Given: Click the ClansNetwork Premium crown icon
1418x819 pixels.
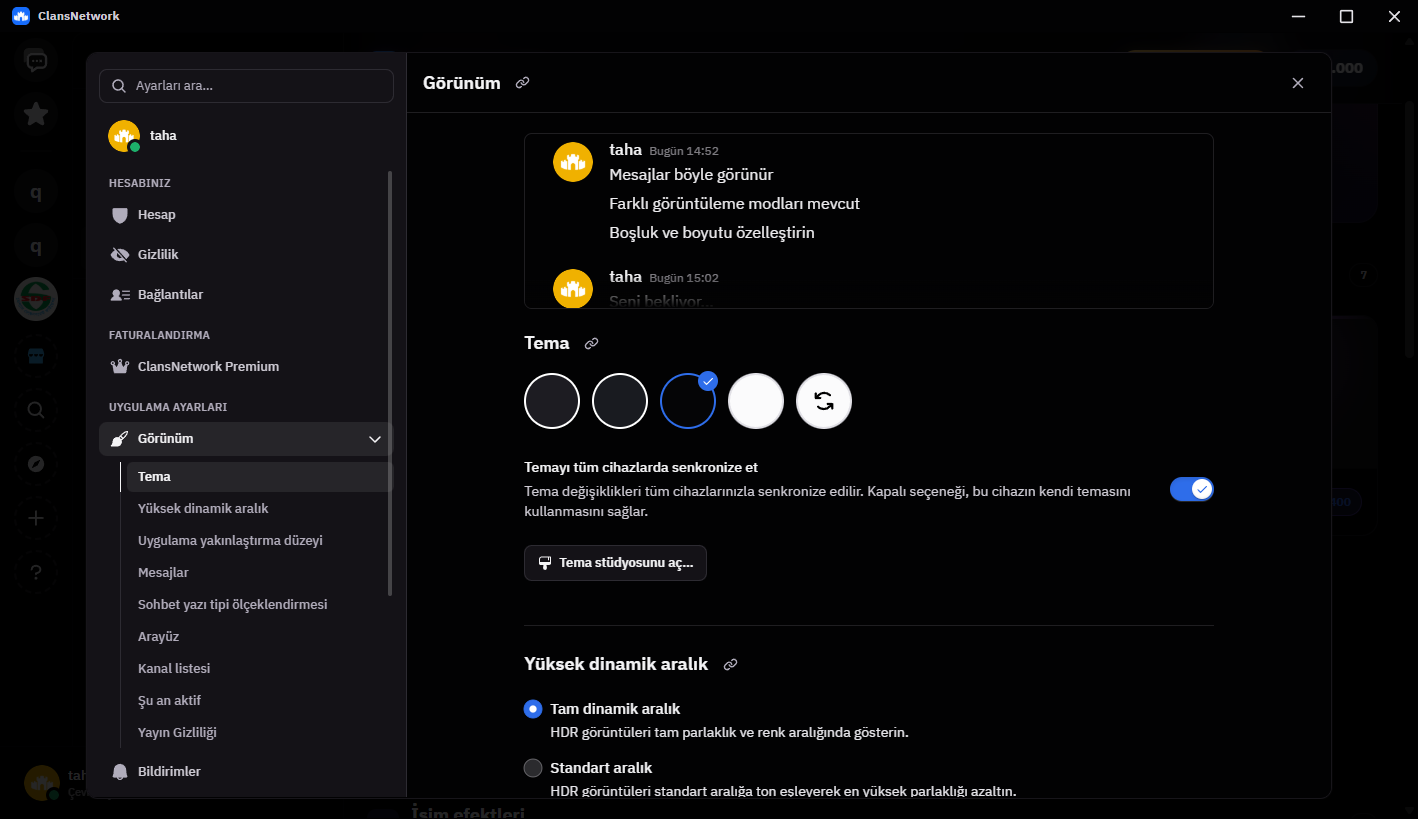Looking at the screenshot, I should pos(120,367).
